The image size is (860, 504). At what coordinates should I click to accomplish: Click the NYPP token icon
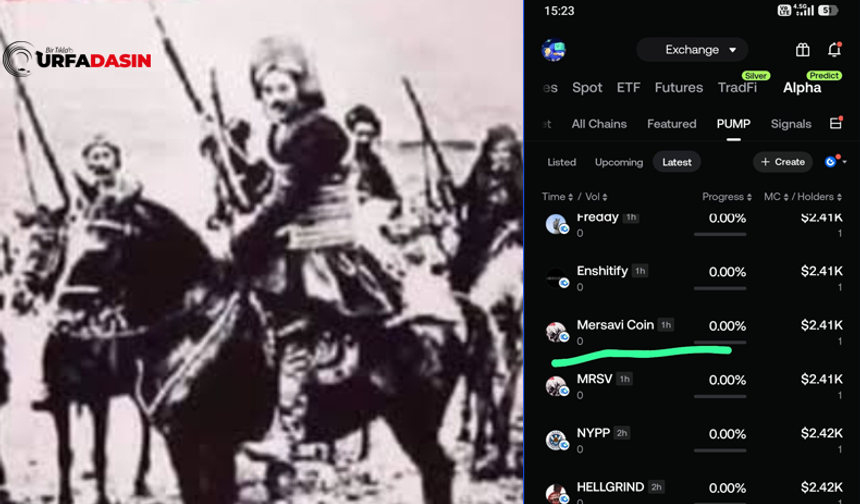[x=556, y=440]
